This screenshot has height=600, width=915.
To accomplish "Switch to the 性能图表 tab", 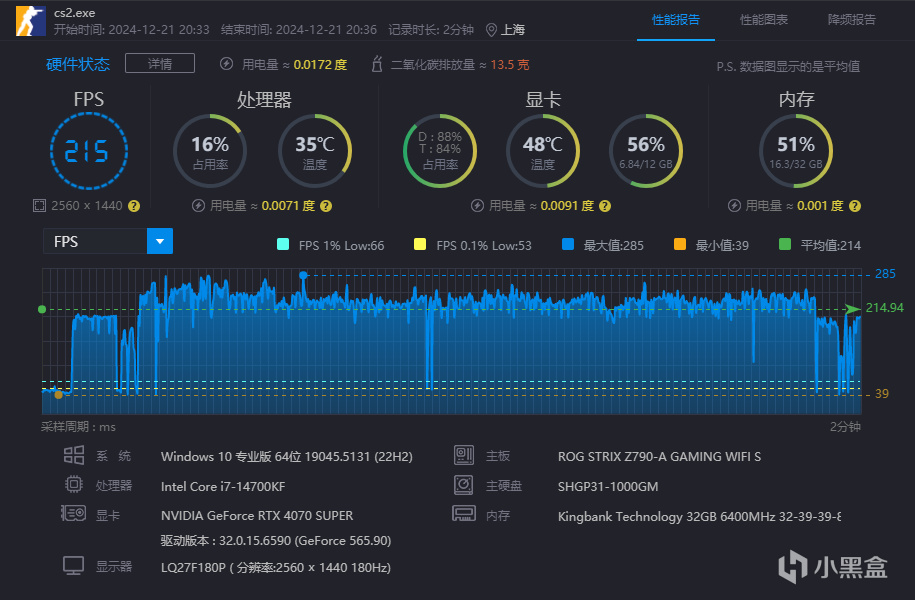I will [x=764, y=20].
